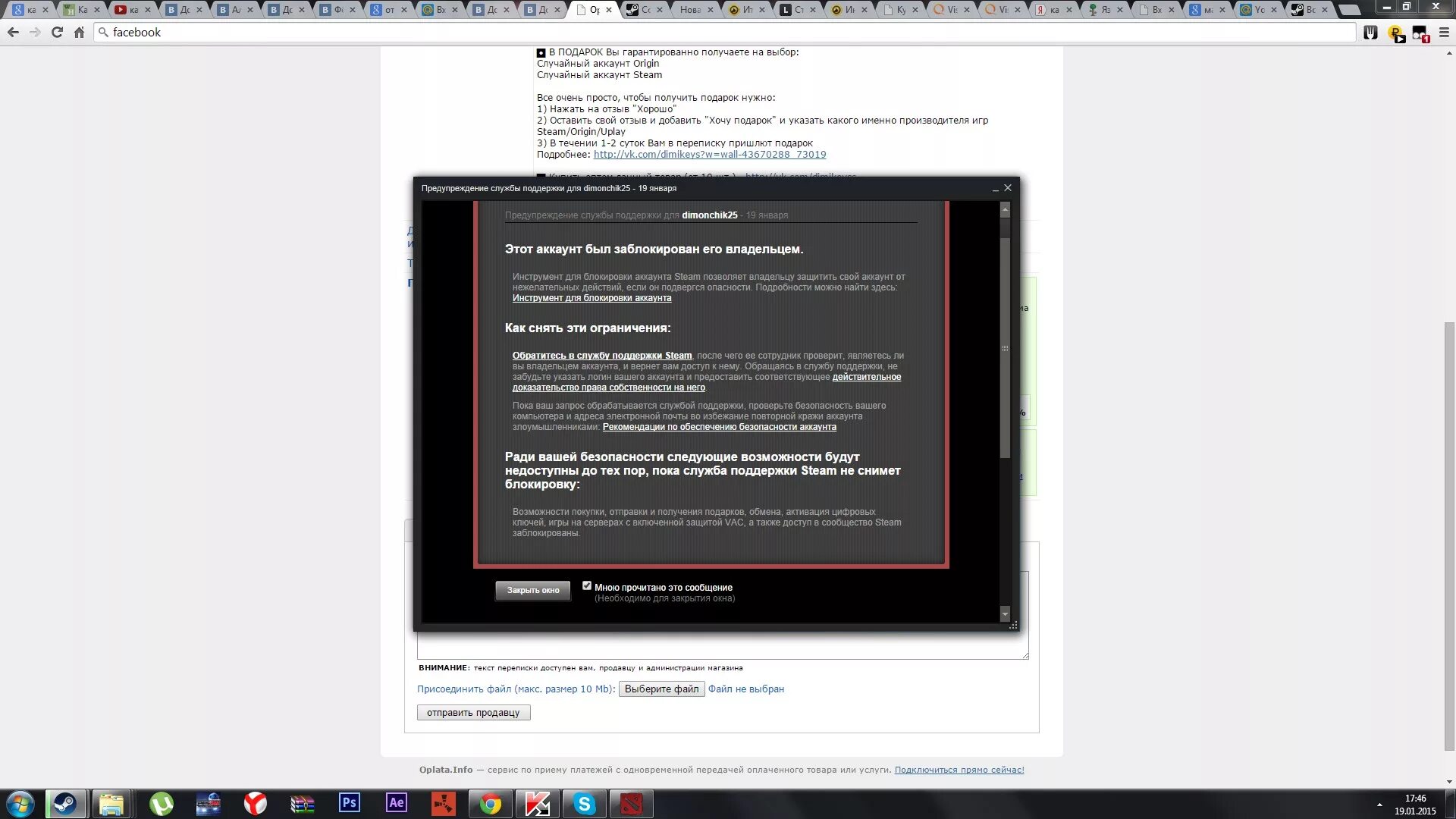Click the browser page vertical scrollbar thumb
Screen dimensions: 1456x819
point(1450,537)
